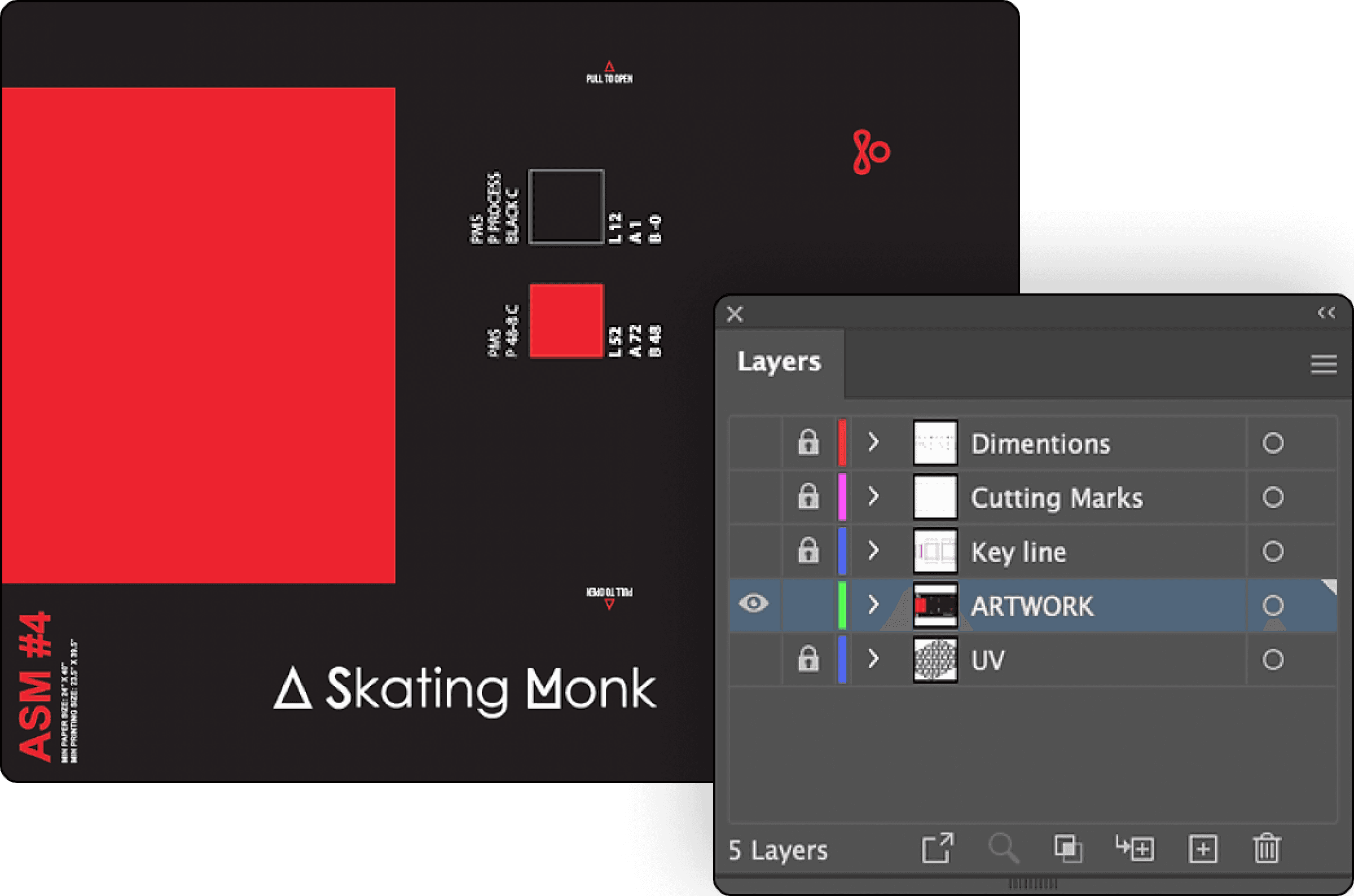1354x896 pixels.
Task: Click the magenta color bar on Cutting Marks
Action: pos(842,497)
